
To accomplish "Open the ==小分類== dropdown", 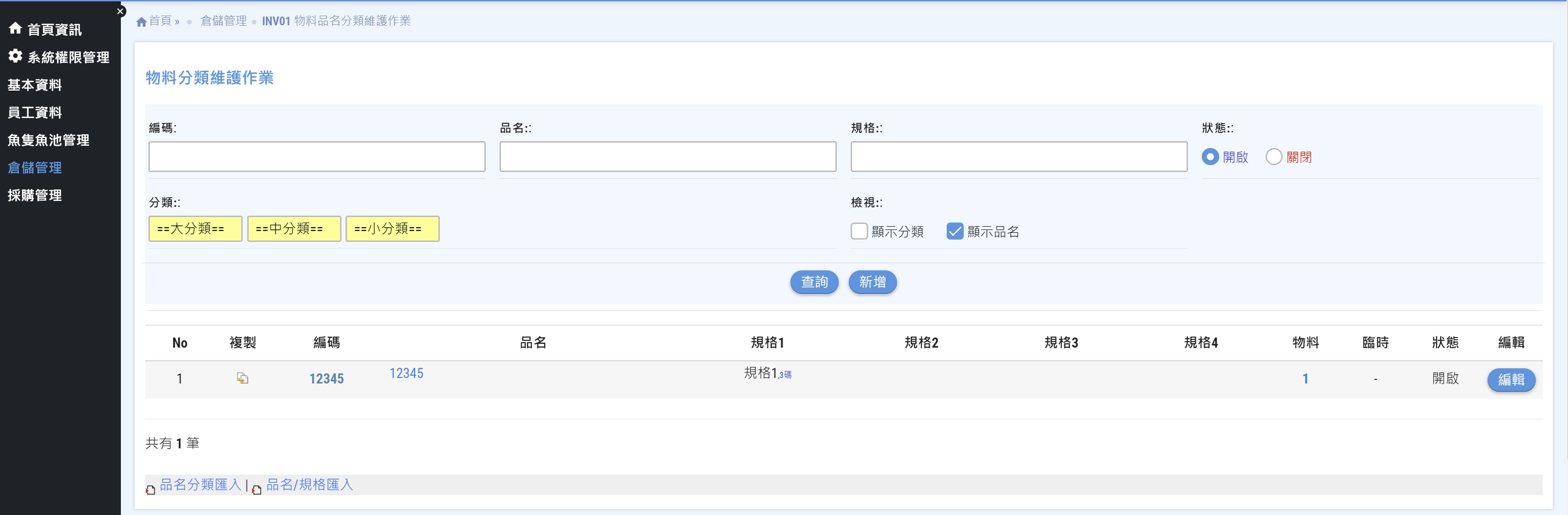I will click(x=392, y=229).
